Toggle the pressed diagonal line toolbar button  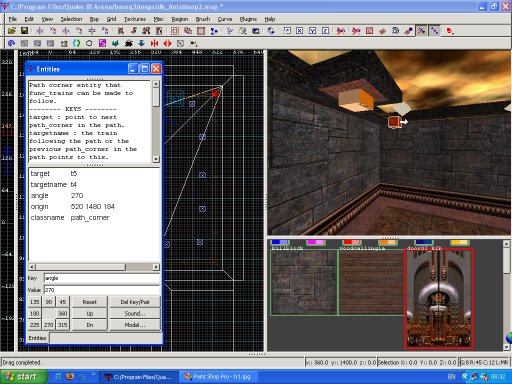pyautogui.click(x=435, y=31)
